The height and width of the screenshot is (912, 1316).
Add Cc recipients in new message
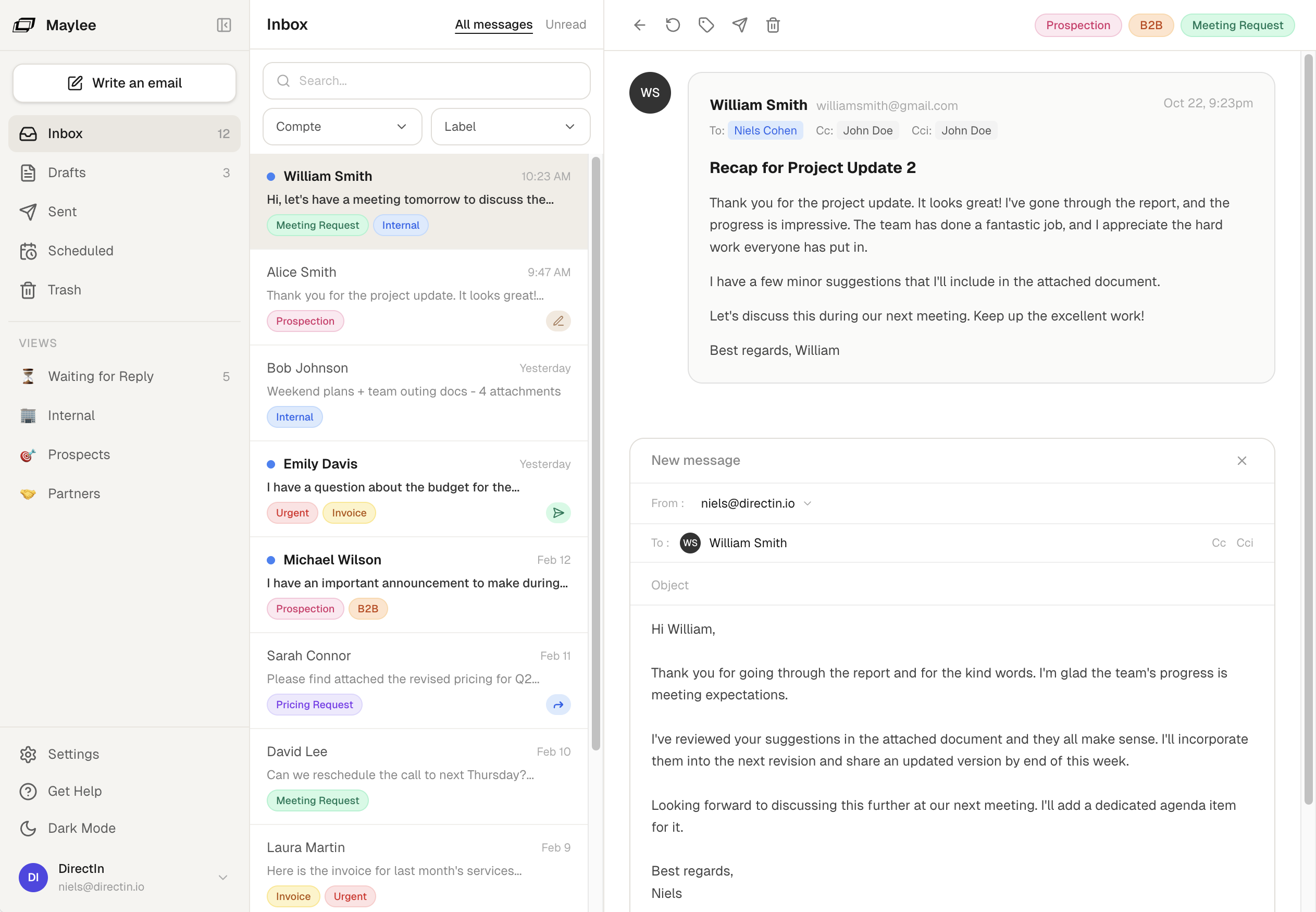pyautogui.click(x=1219, y=543)
